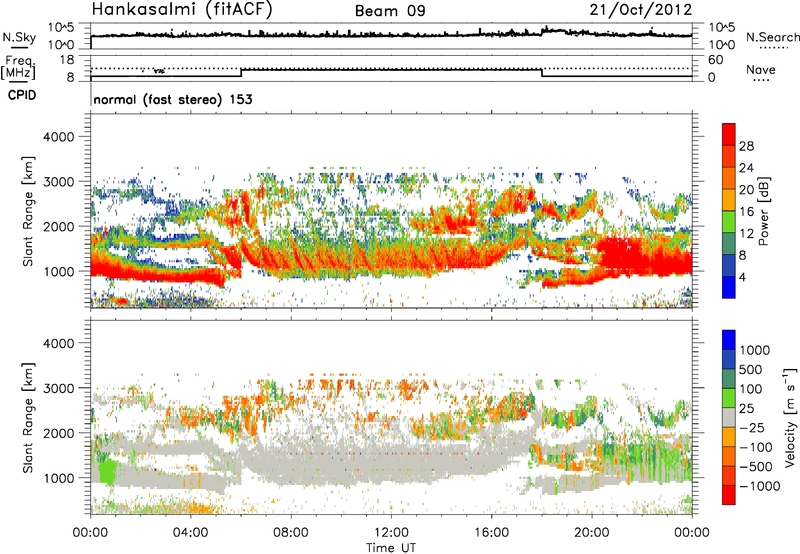The height and width of the screenshot is (554, 800).
Task: Click the '-1000' velocity colorbar tick label
Action: coord(760,486)
